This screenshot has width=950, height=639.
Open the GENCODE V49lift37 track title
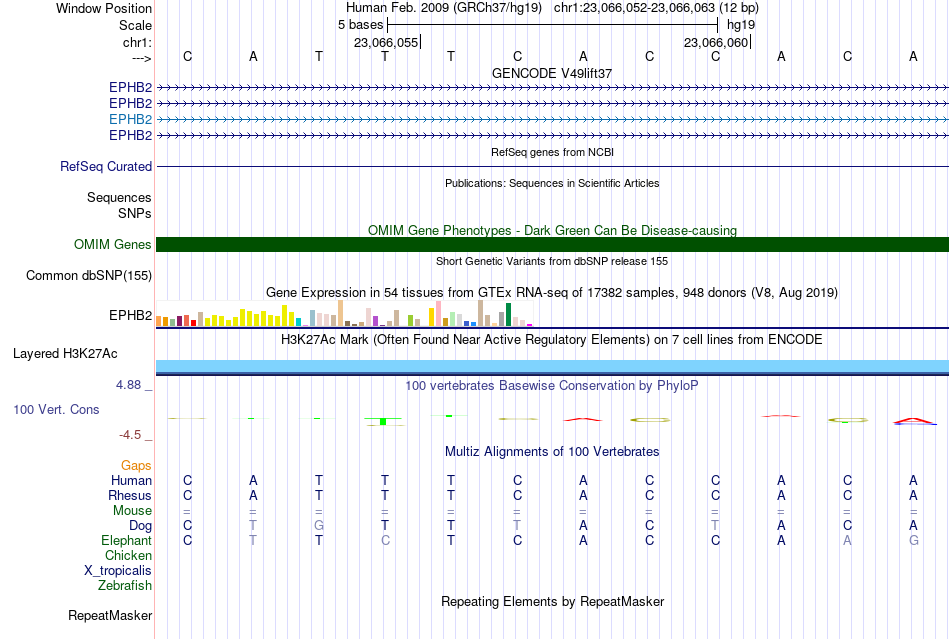(x=552, y=73)
